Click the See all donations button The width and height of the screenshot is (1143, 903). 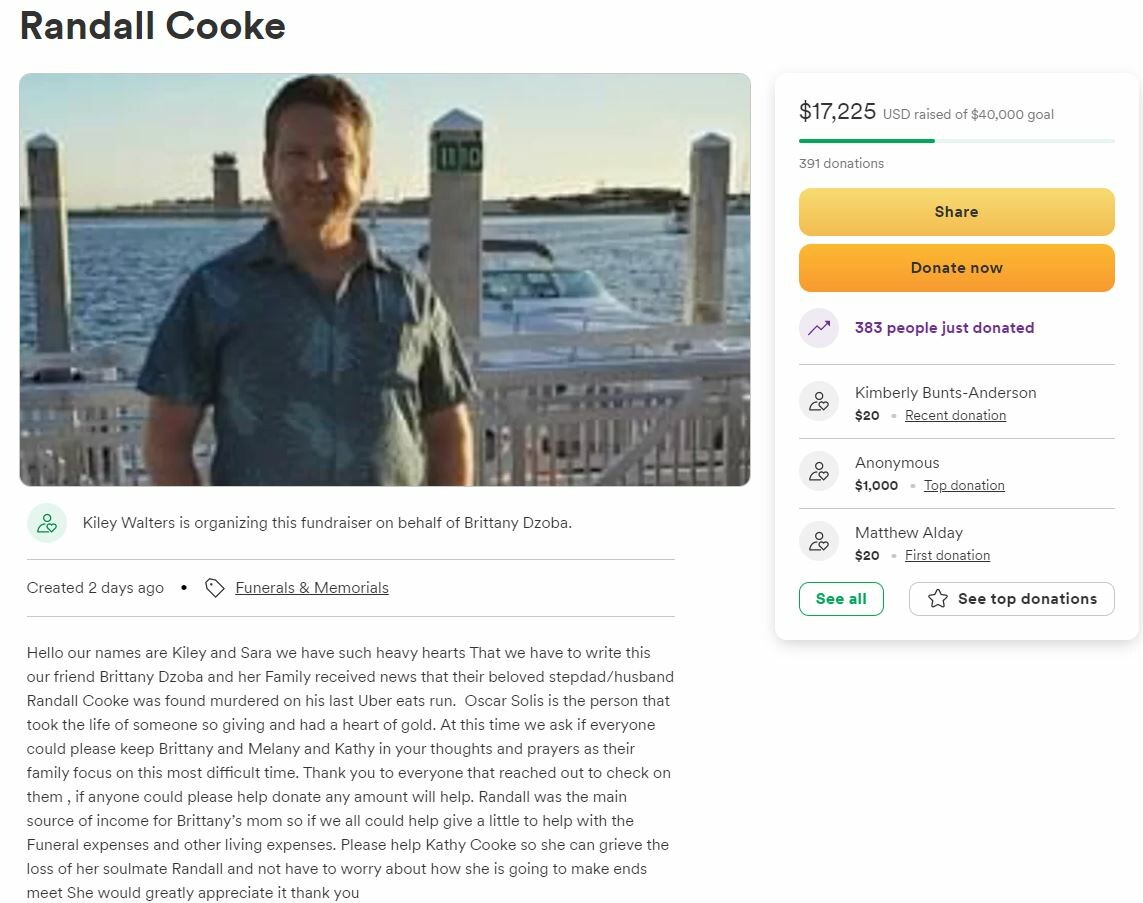(x=841, y=598)
